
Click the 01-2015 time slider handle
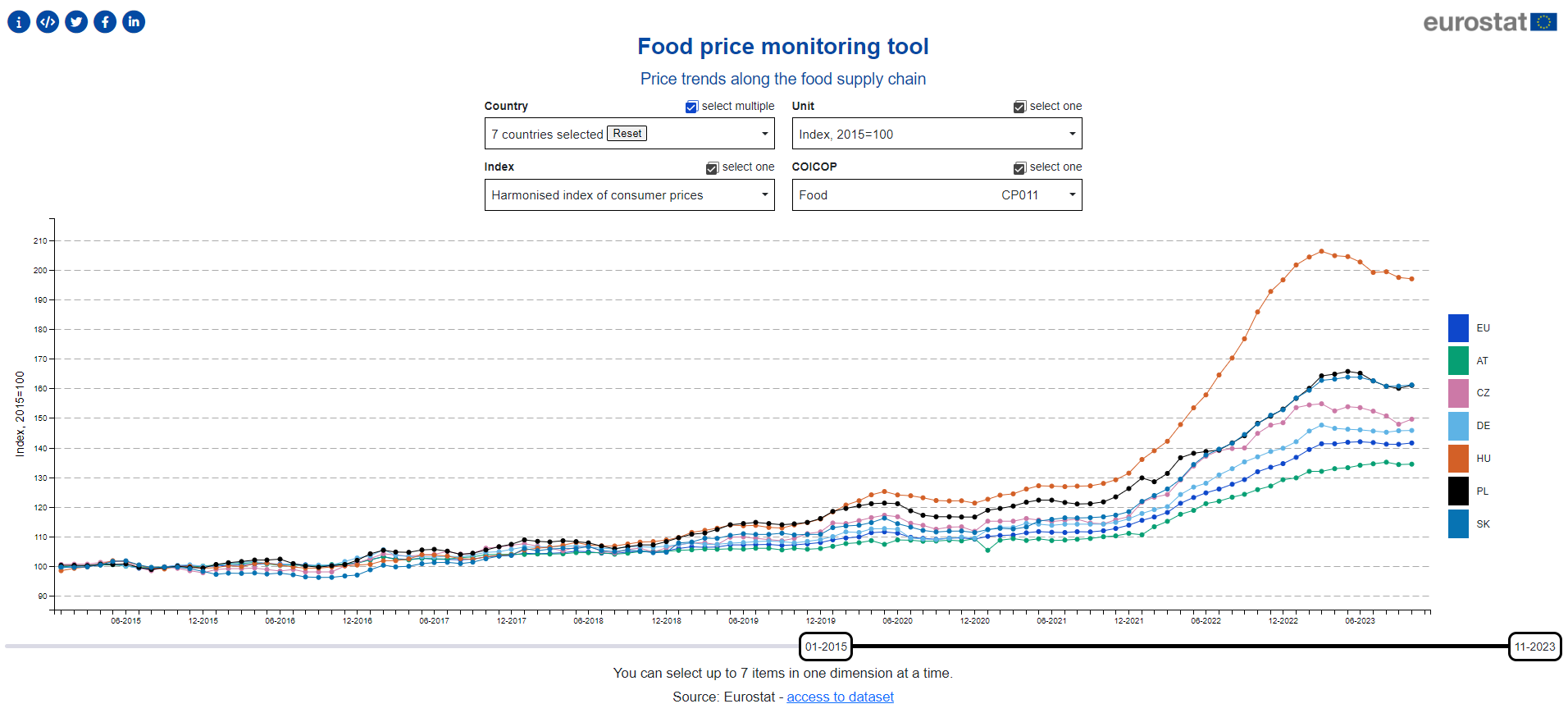(x=826, y=647)
